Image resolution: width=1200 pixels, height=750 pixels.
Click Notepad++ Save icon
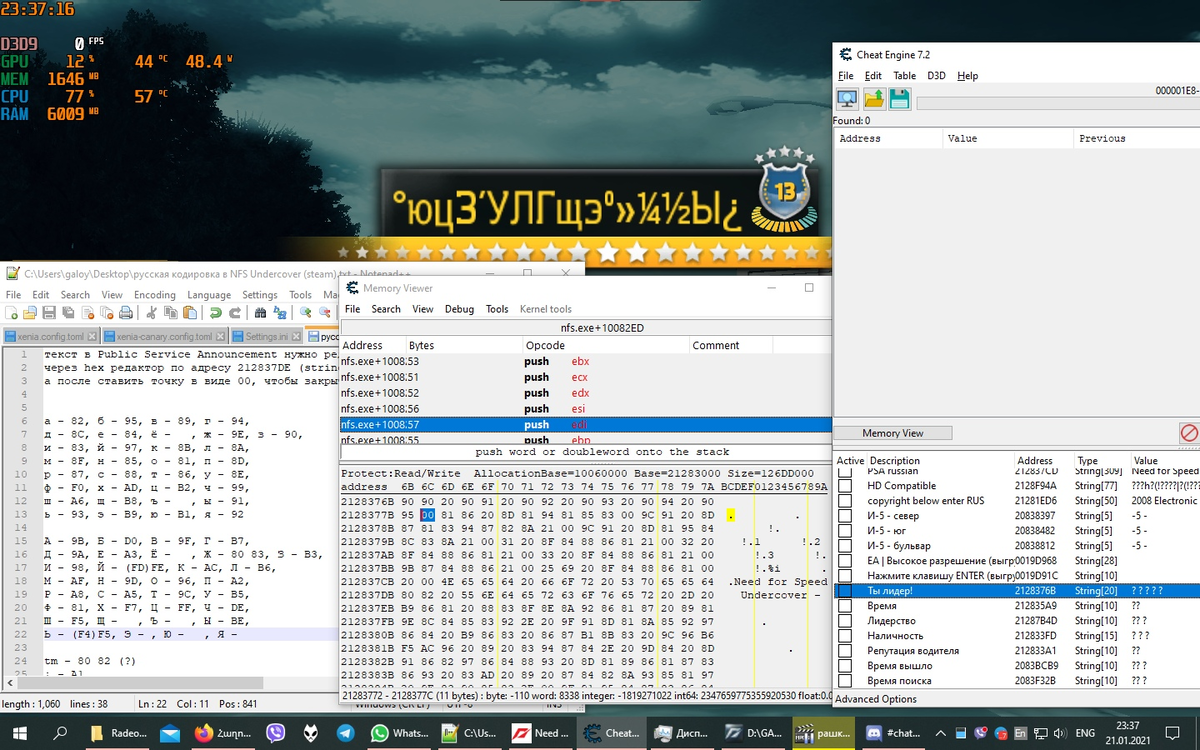point(49,313)
